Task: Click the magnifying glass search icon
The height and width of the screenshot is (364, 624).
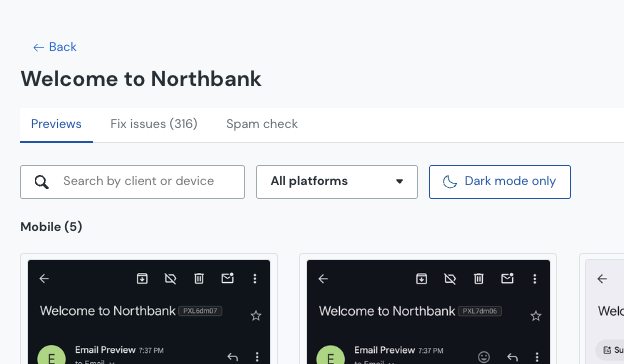Action: (41, 182)
